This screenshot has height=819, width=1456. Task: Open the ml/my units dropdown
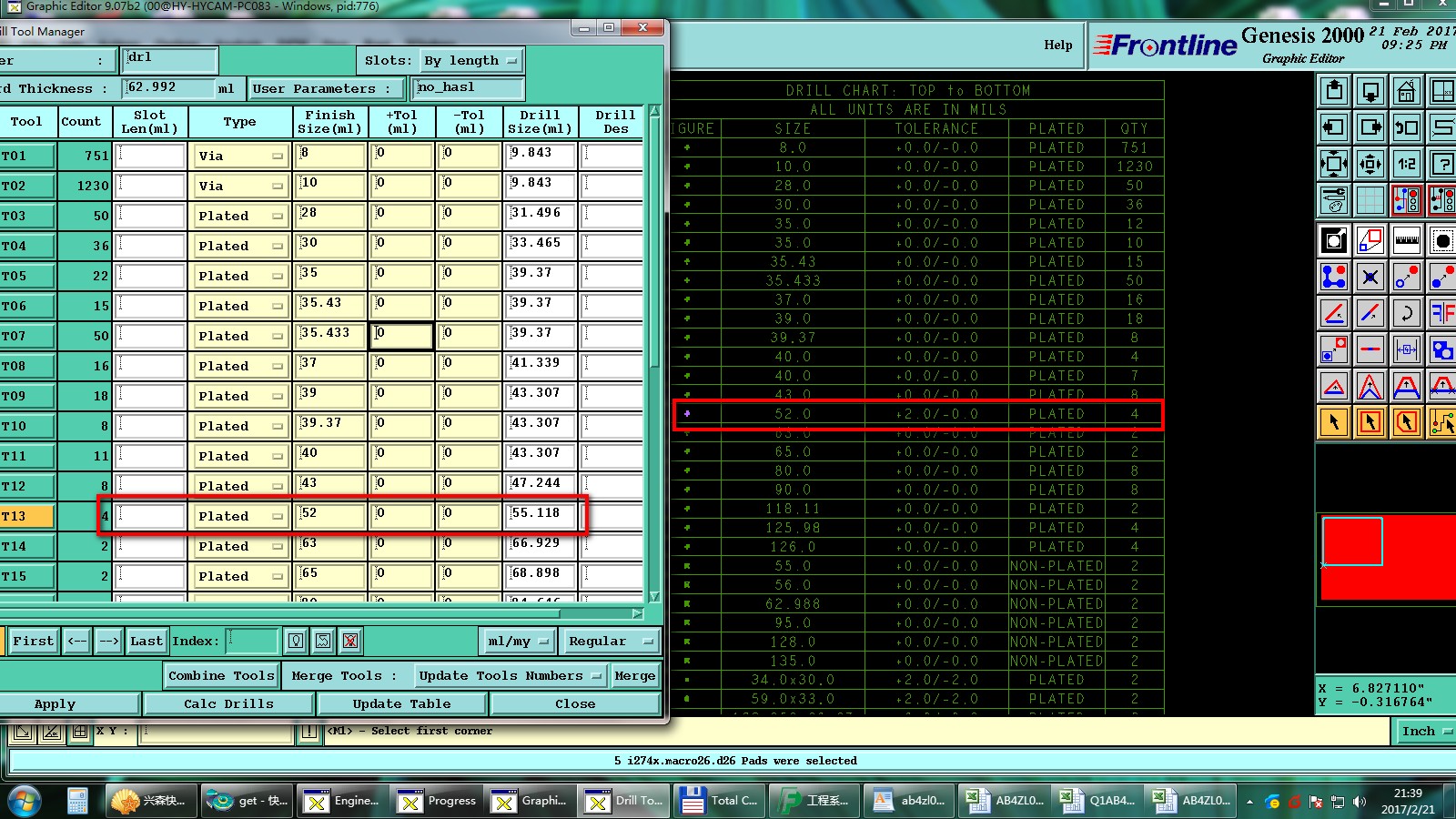(518, 642)
